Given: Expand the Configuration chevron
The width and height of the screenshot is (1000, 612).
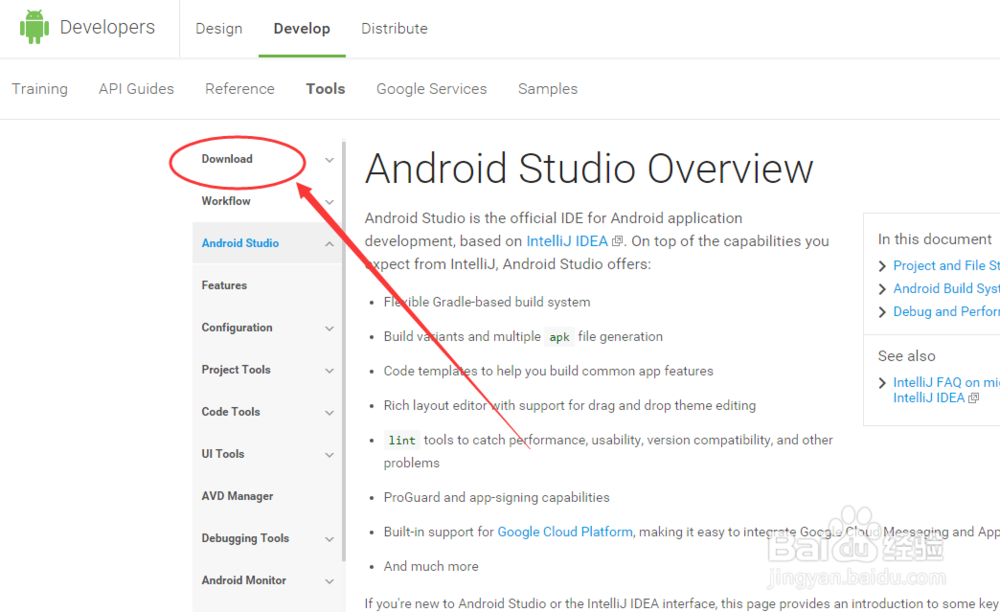Looking at the screenshot, I should [329, 328].
